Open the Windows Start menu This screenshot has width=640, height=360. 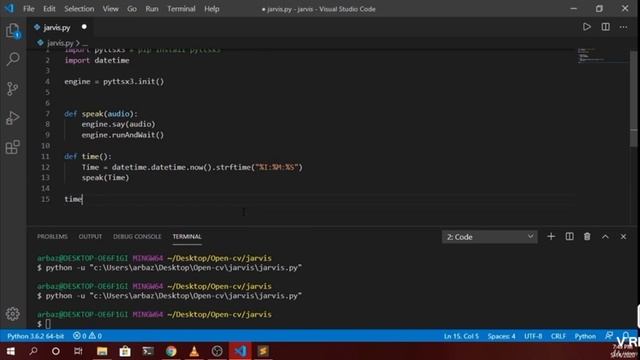[x=11, y=351]
